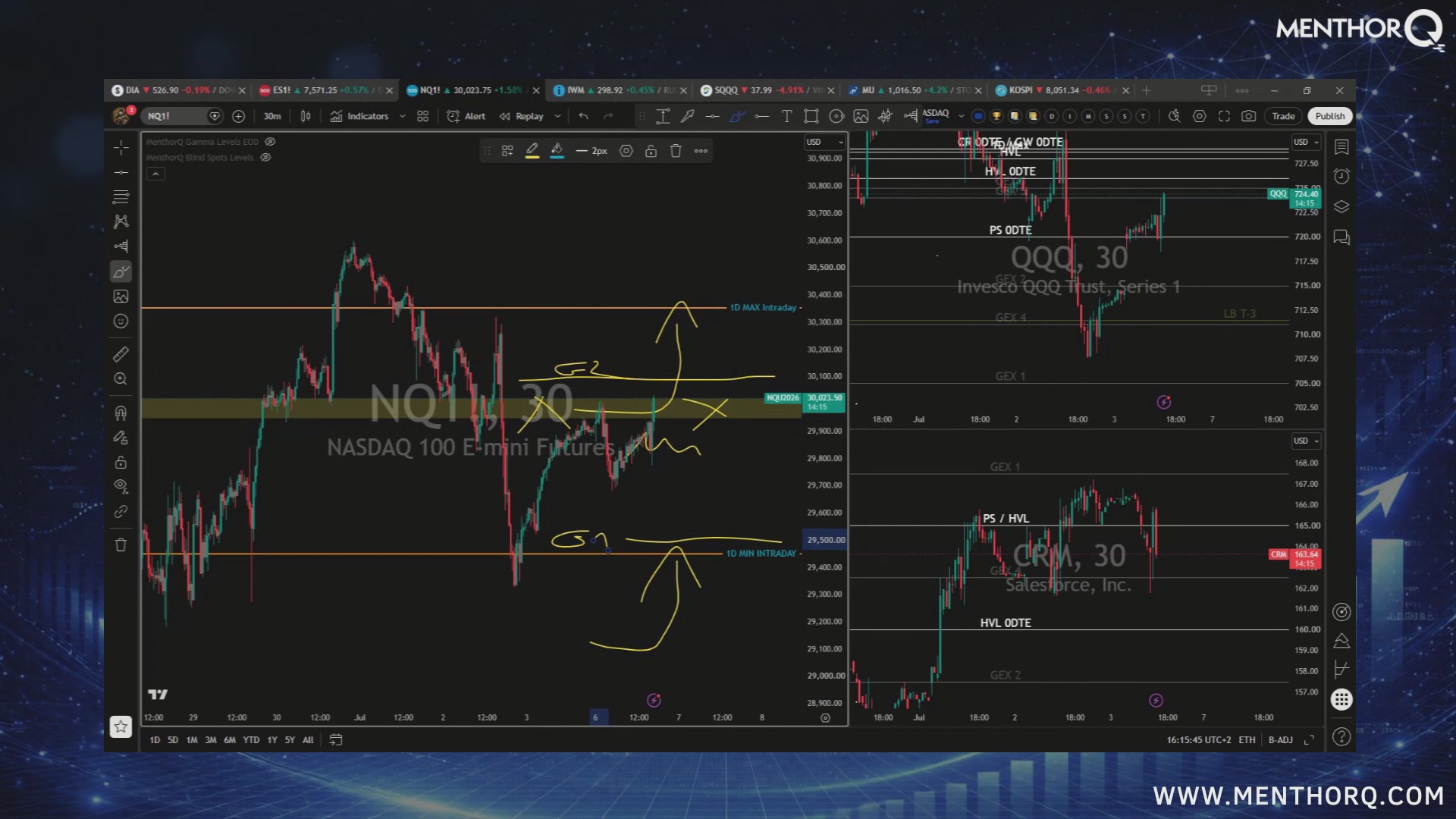This screenshot has width=1456, height=819.
Task: Toggle B-ADJ adjustment setting
Action: (1281, 740)
